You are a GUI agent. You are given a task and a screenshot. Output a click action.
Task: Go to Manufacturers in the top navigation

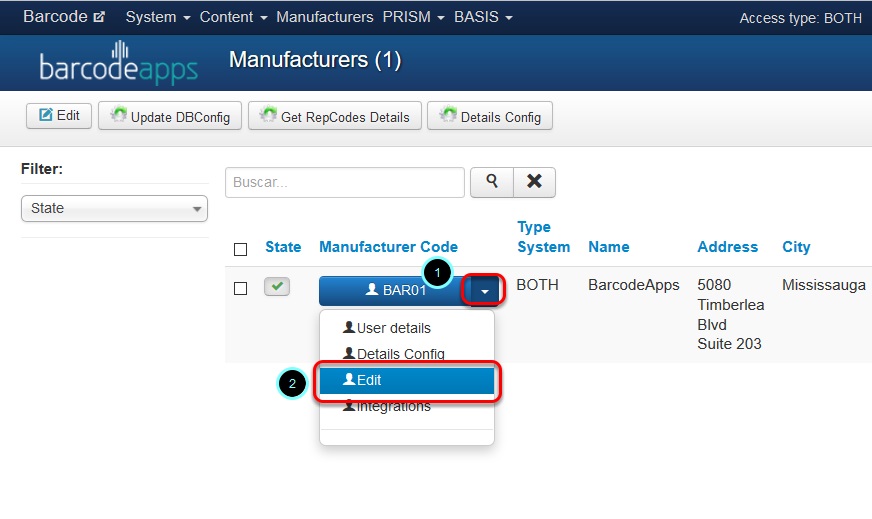(x=324, y=17)
